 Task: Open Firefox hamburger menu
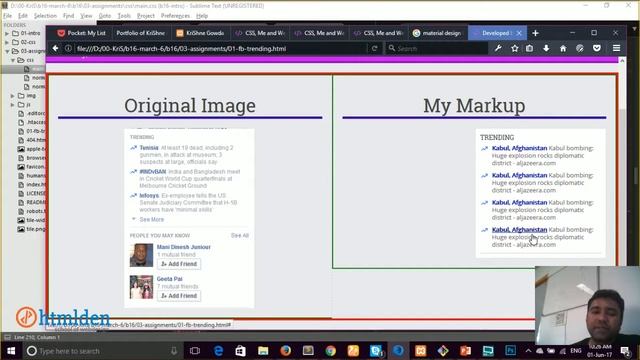tap(616, 48)
